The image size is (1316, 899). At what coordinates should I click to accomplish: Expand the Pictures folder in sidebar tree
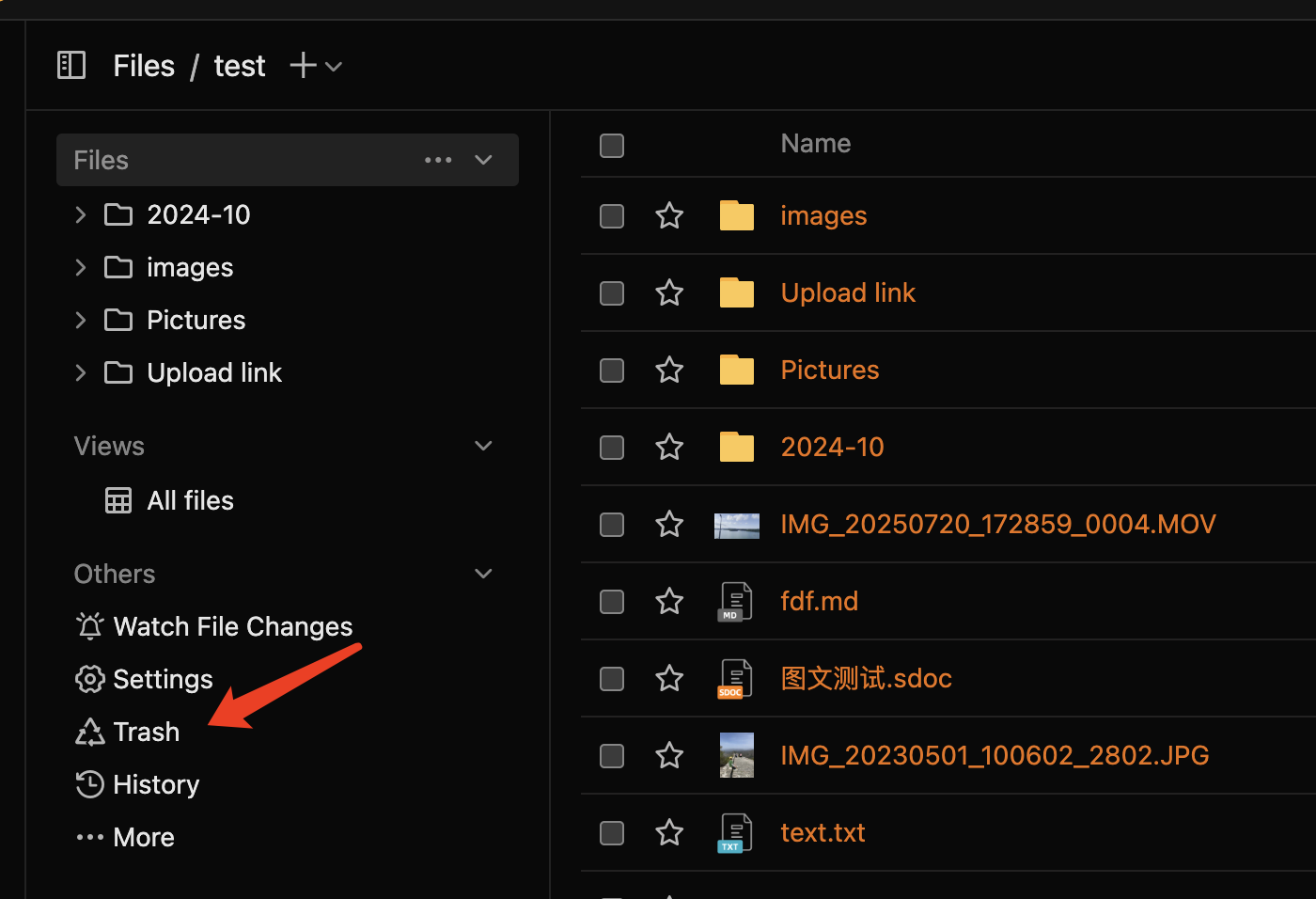click(x=81, y=321)
